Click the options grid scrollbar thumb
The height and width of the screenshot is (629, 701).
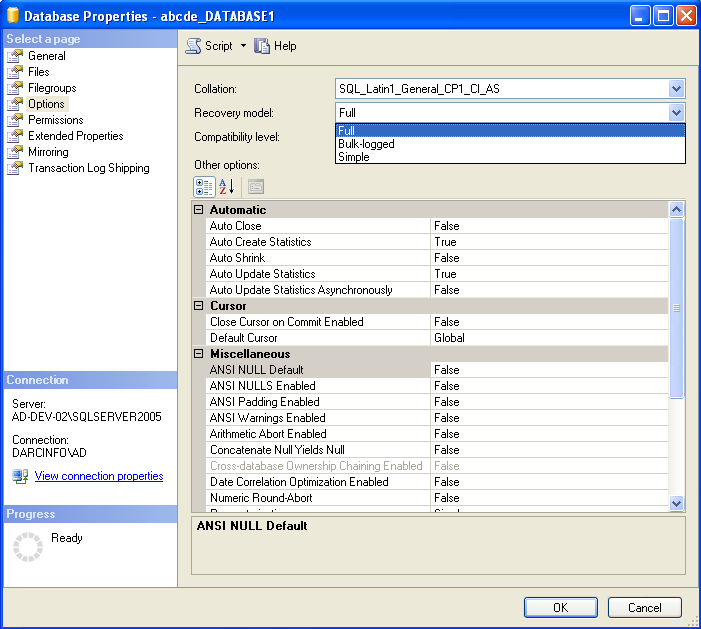tap(676, 308)
